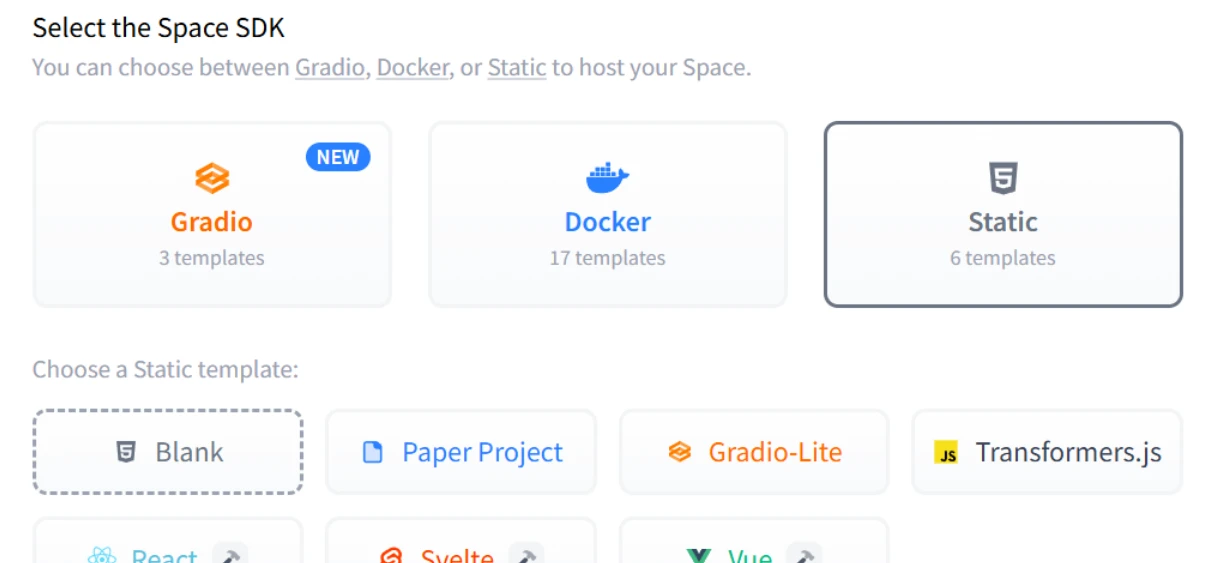
Task: Click the Vue logo icon
Action: pyautogui.click(x=698, y=556)
